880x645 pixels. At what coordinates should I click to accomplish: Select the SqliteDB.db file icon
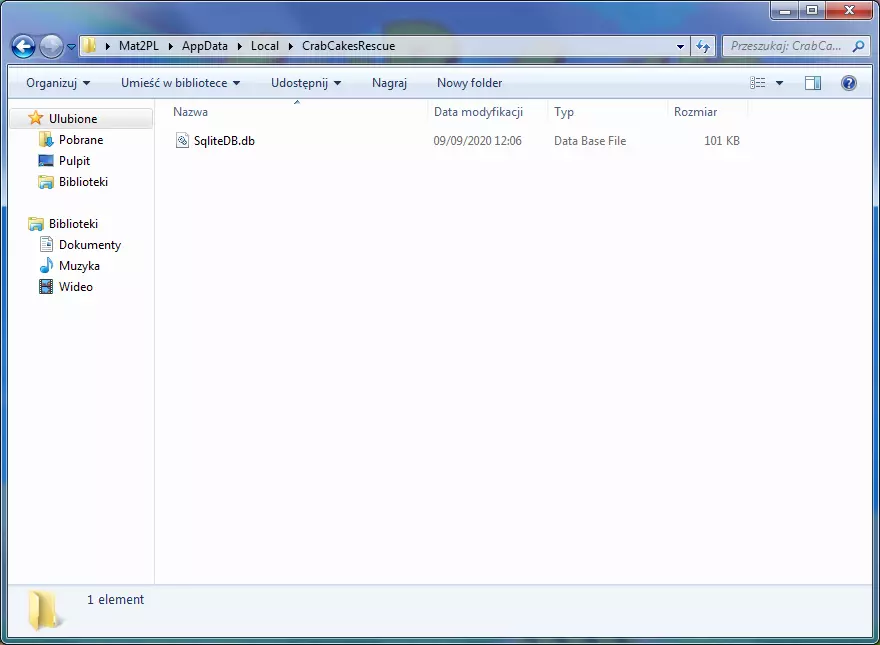182,140
